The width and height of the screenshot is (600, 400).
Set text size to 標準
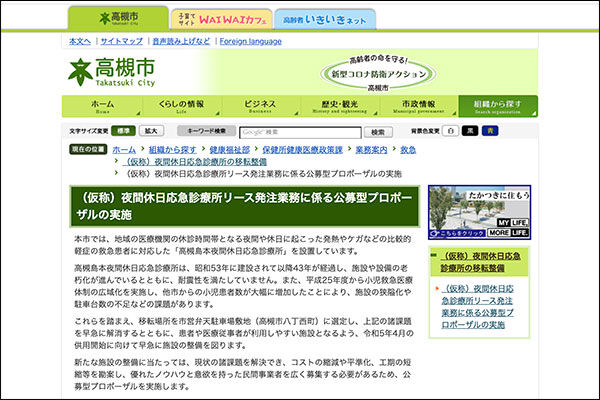pos(123,131)
